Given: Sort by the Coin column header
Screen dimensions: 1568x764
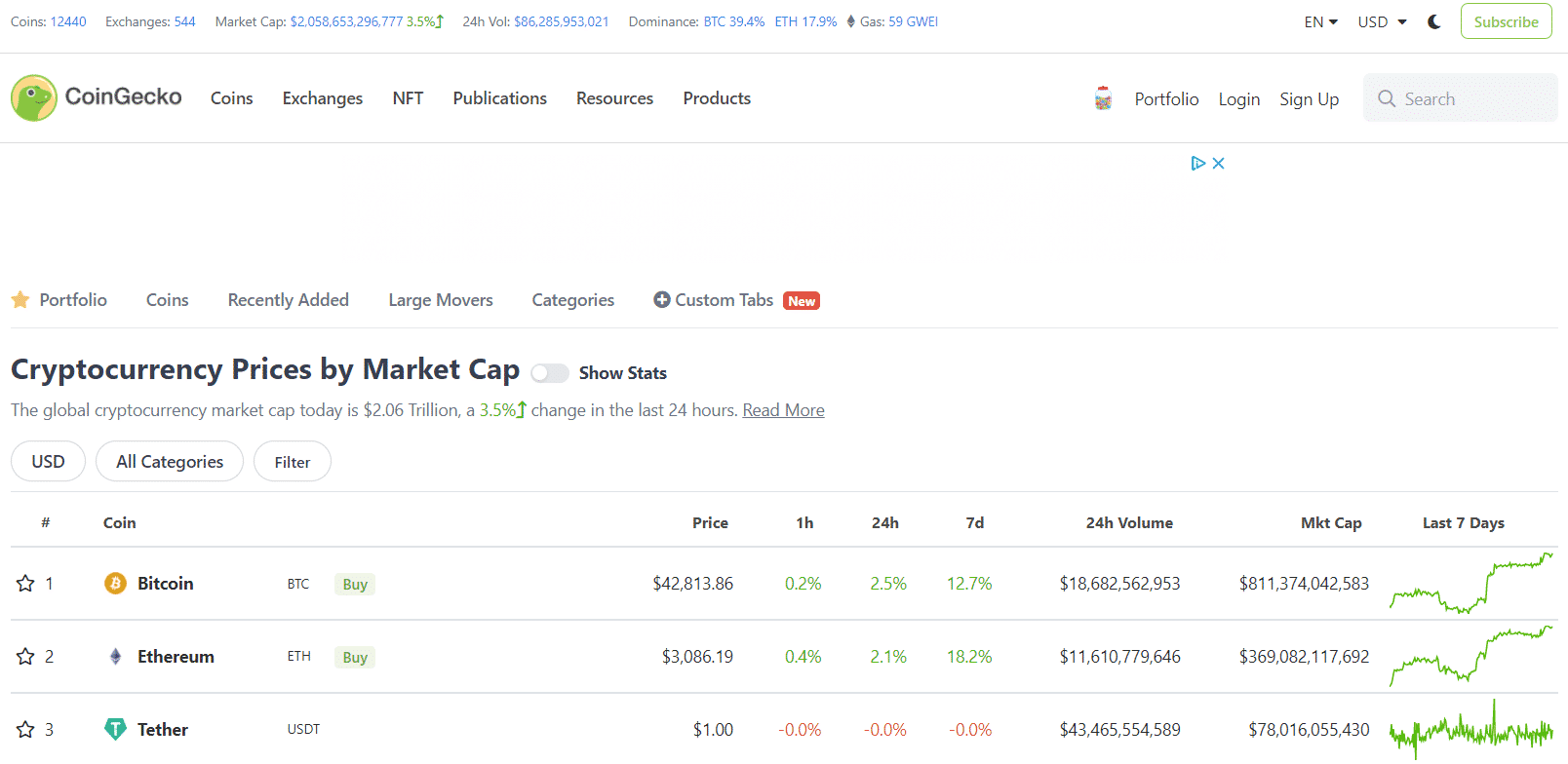Looking at the screenshot, I should [x=120, y=523].
